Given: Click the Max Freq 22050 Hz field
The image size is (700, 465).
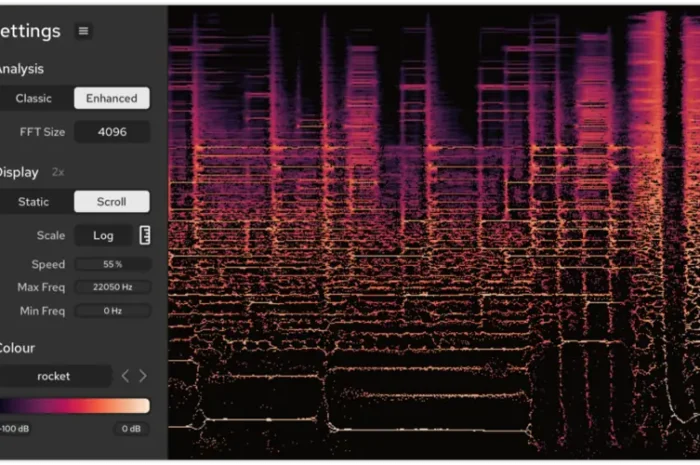Looking at the screenshot, I should click(x=112, y=287).
